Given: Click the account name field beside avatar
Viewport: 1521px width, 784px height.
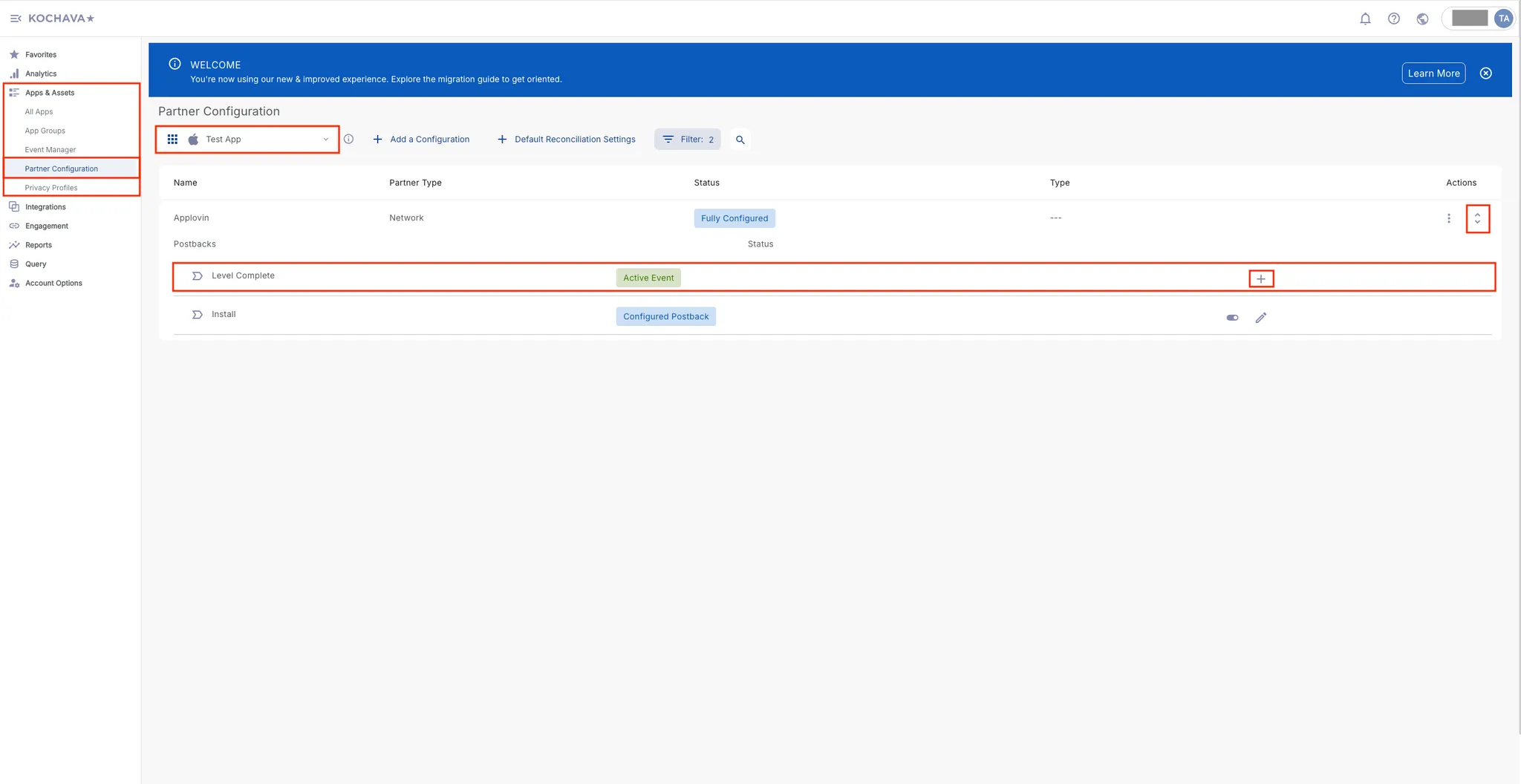Looking at the screenshot, I should point(1470,19).
